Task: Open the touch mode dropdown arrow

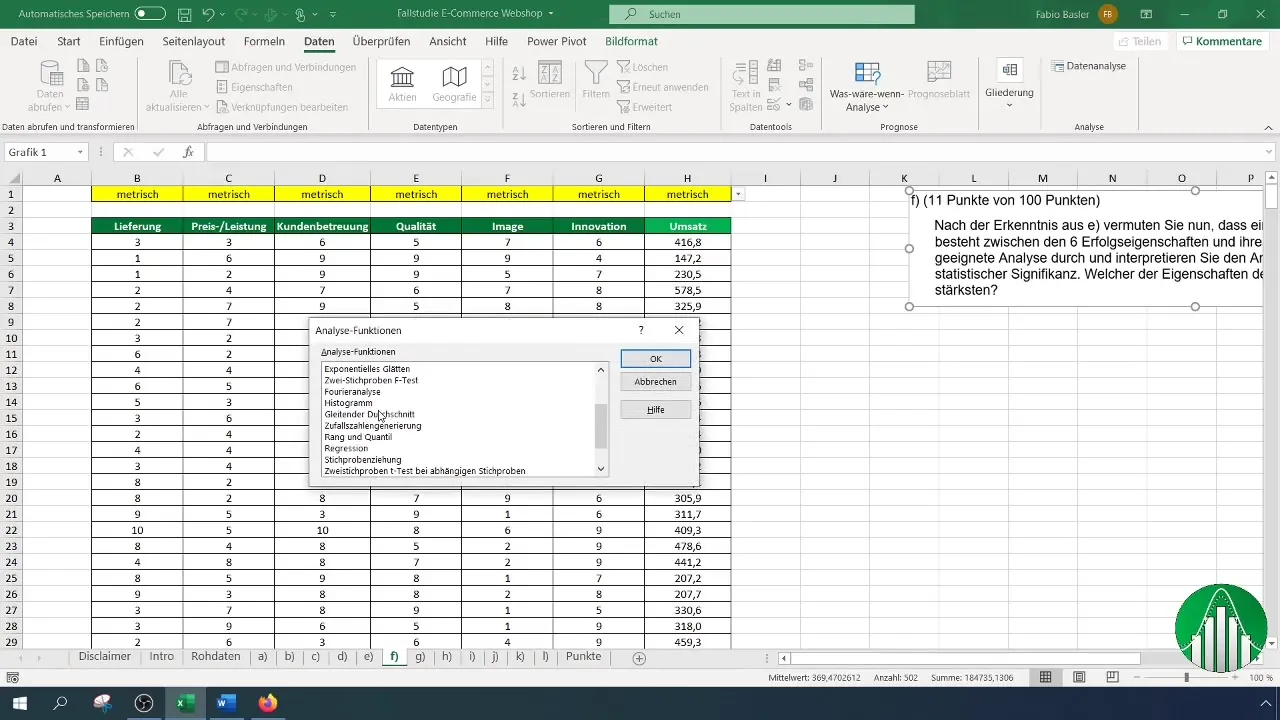Action: click(x=315, y=15)
